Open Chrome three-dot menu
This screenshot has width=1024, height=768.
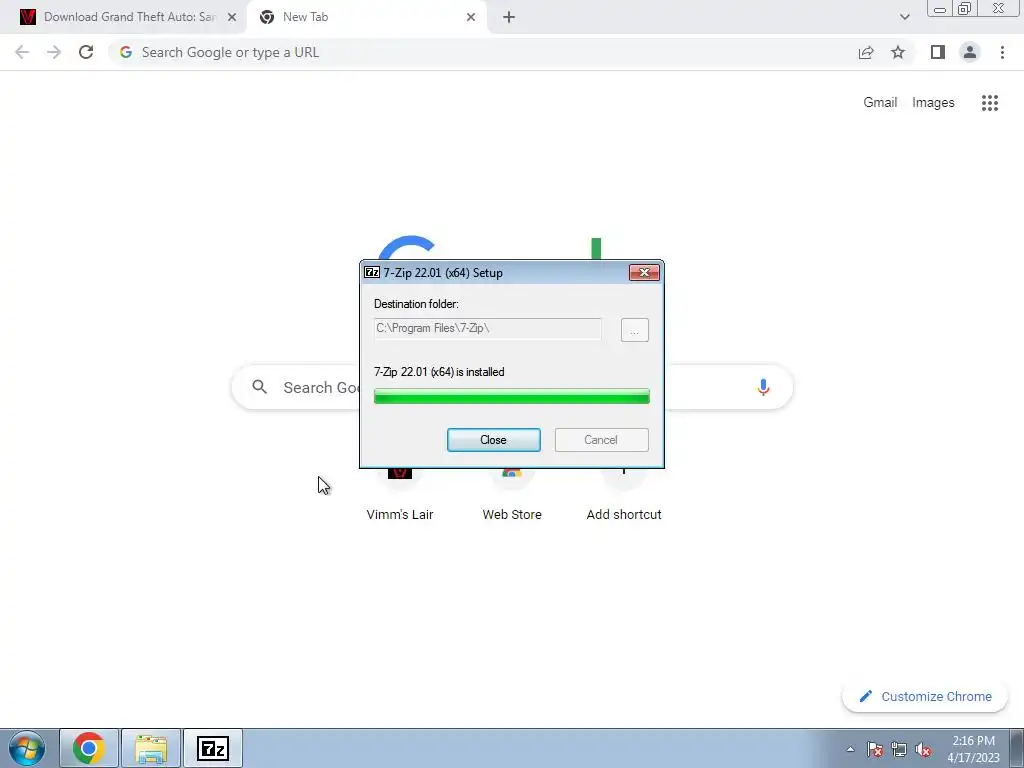click(1002, 52)
